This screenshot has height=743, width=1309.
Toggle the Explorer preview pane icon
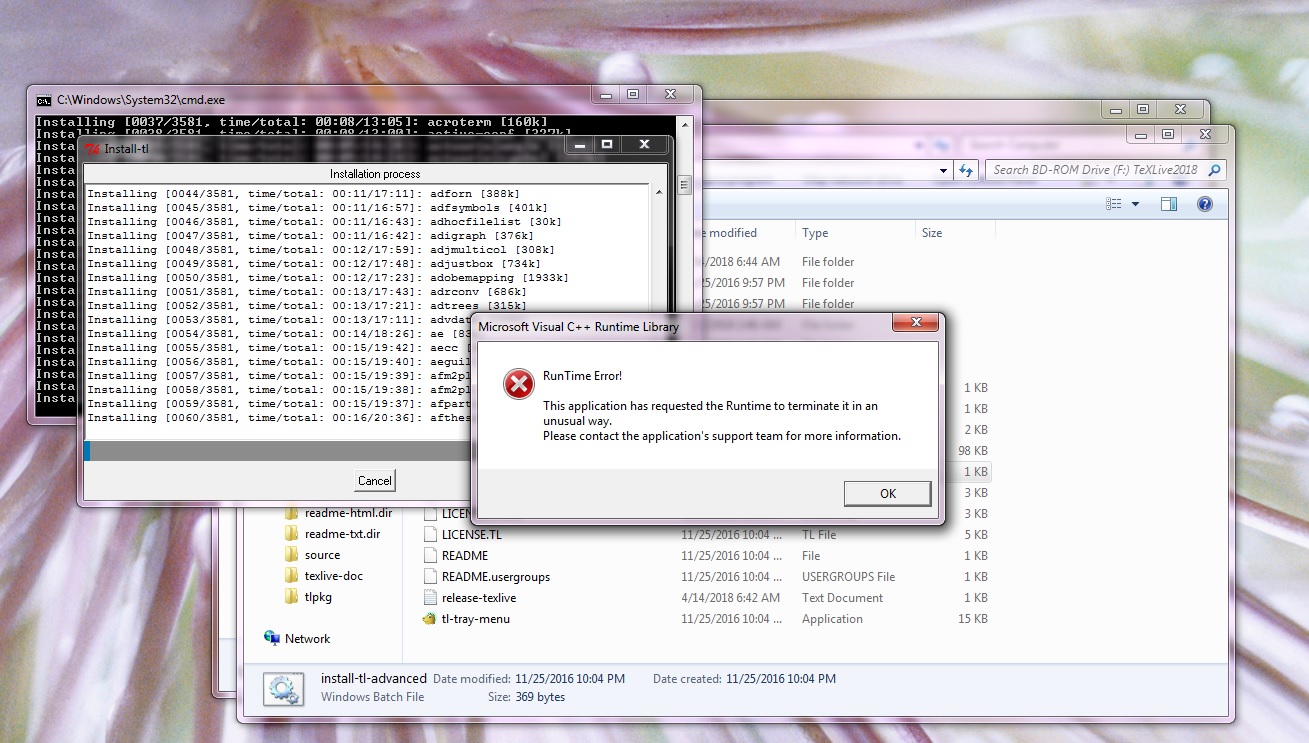(1168, 204)
